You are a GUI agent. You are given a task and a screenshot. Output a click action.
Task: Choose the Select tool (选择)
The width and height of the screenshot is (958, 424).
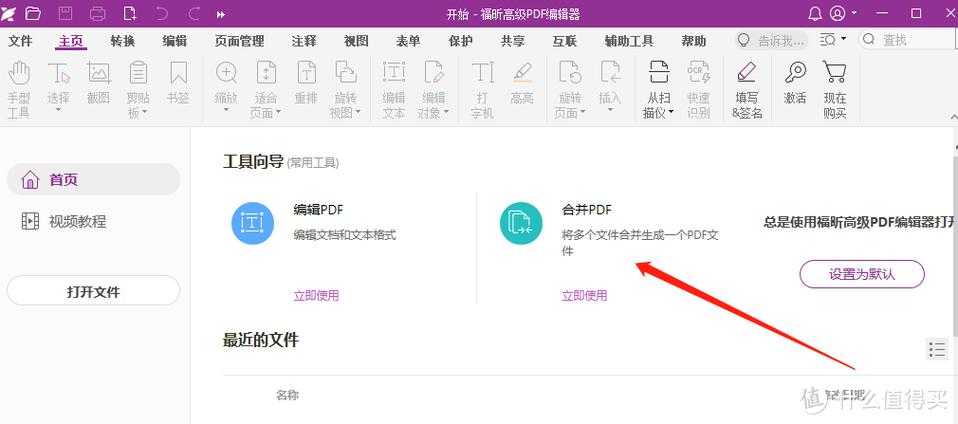point(59,87)
